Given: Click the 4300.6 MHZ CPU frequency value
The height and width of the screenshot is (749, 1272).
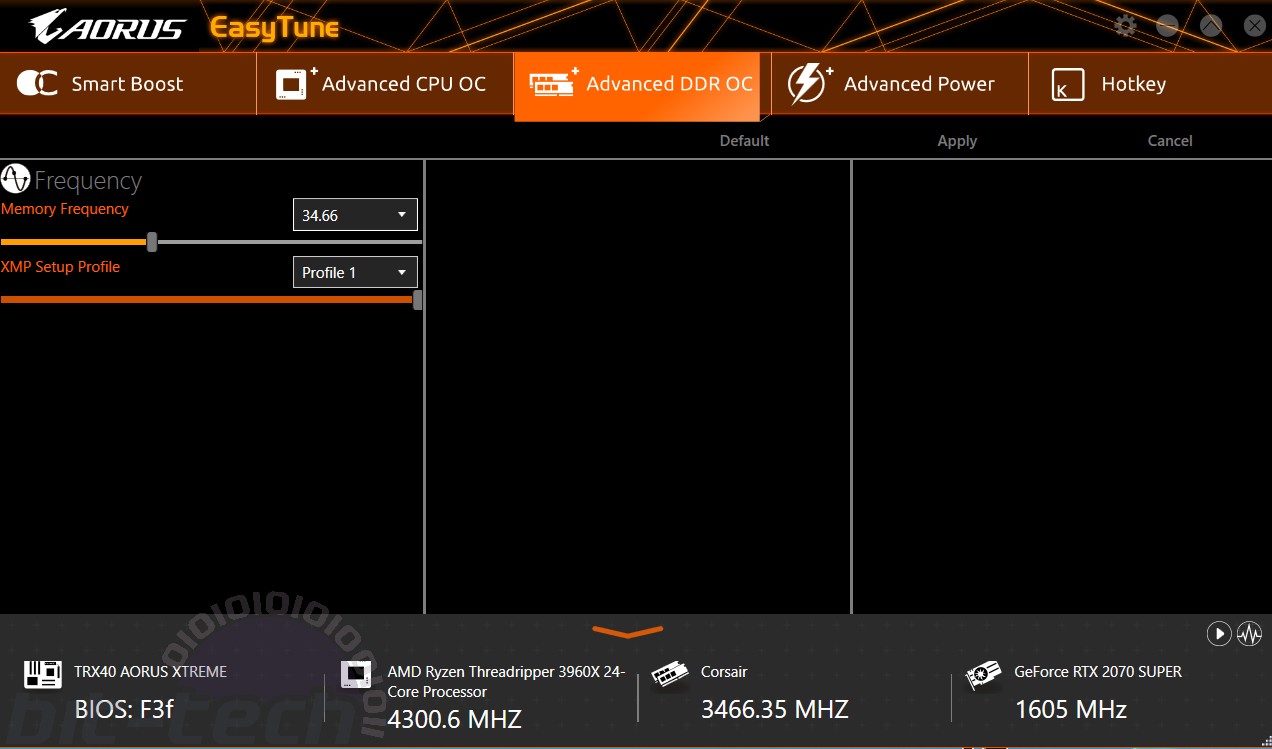Looking at the screenshot, I should click(454, 719).
